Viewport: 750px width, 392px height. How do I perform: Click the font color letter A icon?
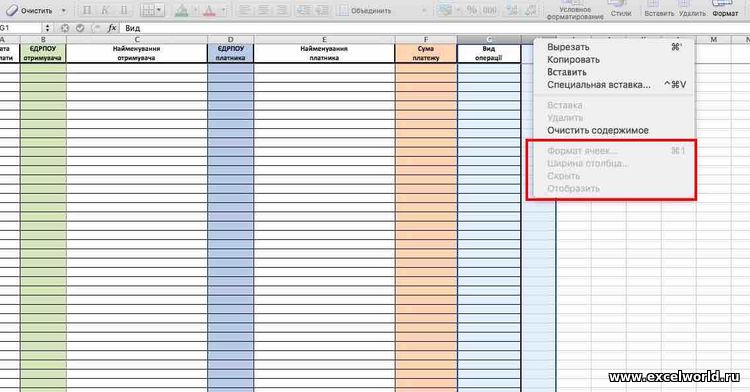click(x=209, y=11)
